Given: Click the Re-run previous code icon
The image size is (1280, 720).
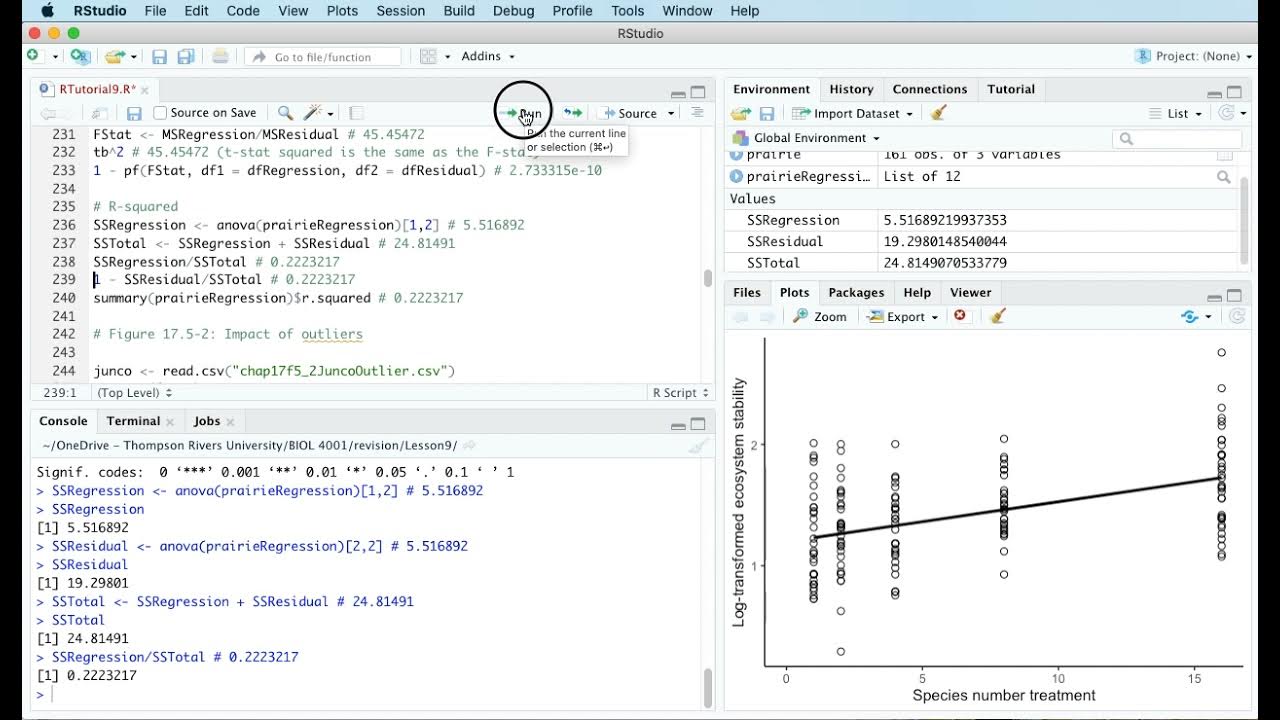Looking at the screenshot, I should pos(572,113).
